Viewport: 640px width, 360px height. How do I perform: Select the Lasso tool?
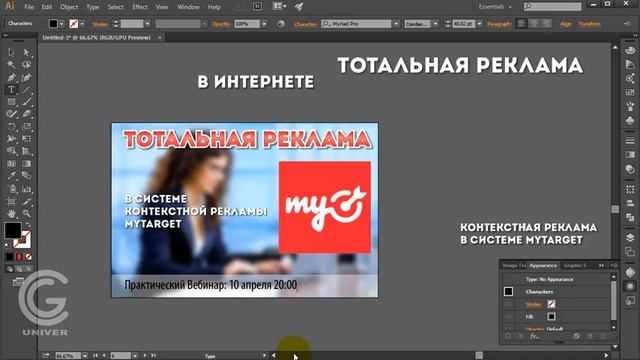click(x=27, y=64)
